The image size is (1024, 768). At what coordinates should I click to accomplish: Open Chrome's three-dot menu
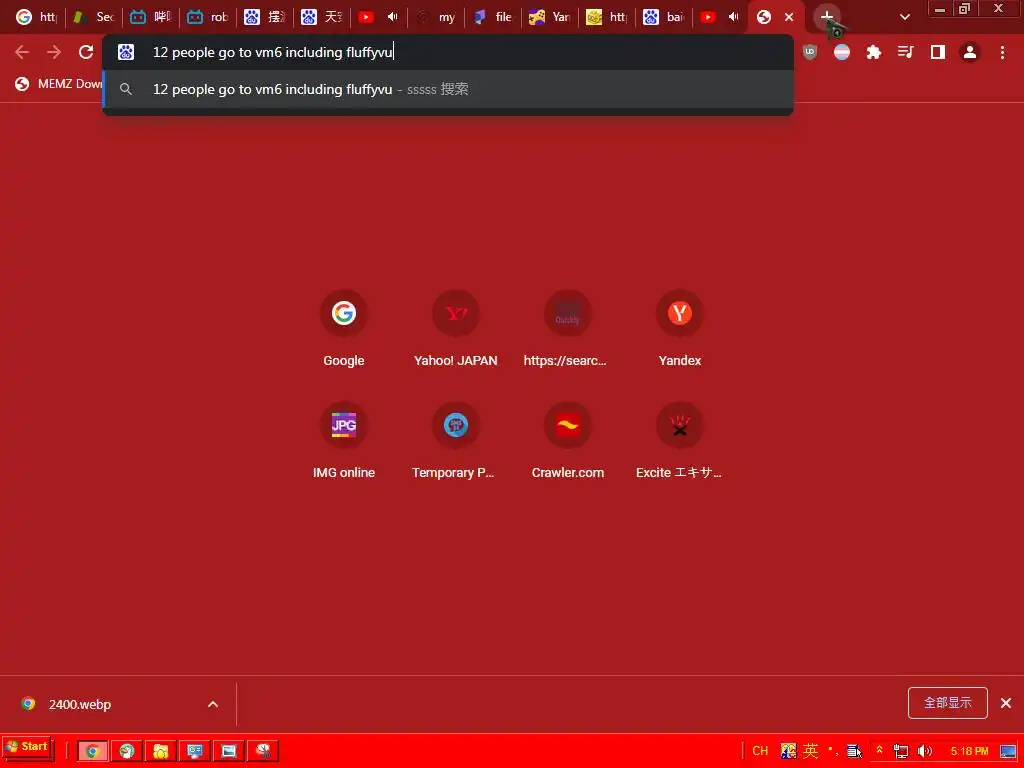click(x=1002, y=52)
